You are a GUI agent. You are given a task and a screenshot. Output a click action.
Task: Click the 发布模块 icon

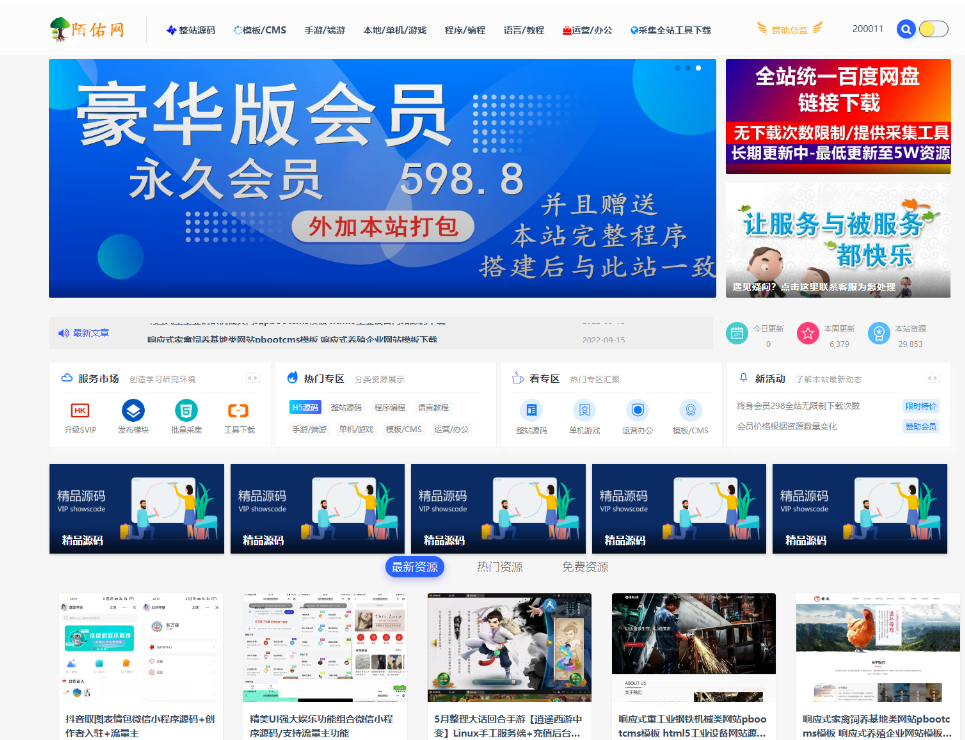[x=133, y=410]
